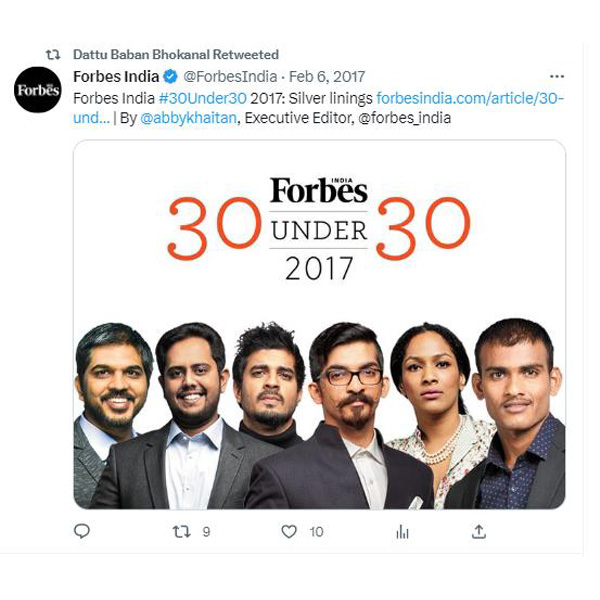Open Forbes profile avatar picture

point(38,90)
